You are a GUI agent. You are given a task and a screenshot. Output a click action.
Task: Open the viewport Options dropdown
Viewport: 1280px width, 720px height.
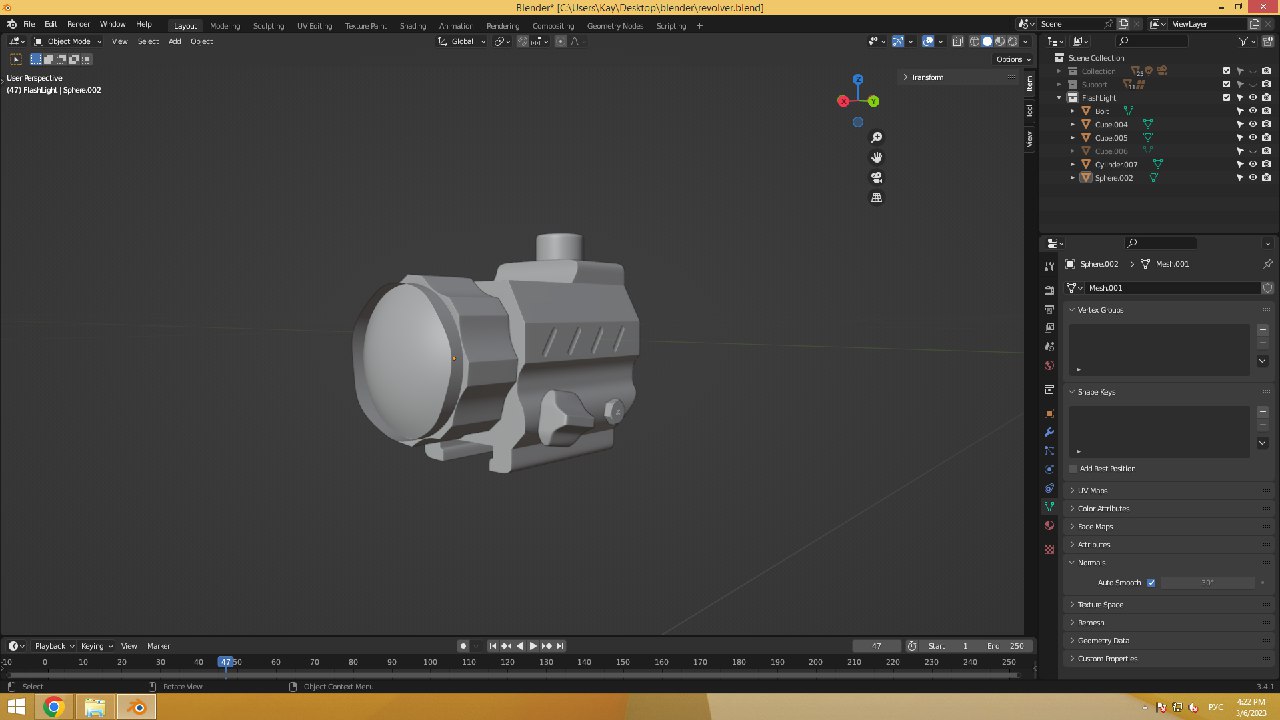[1012, 59]
